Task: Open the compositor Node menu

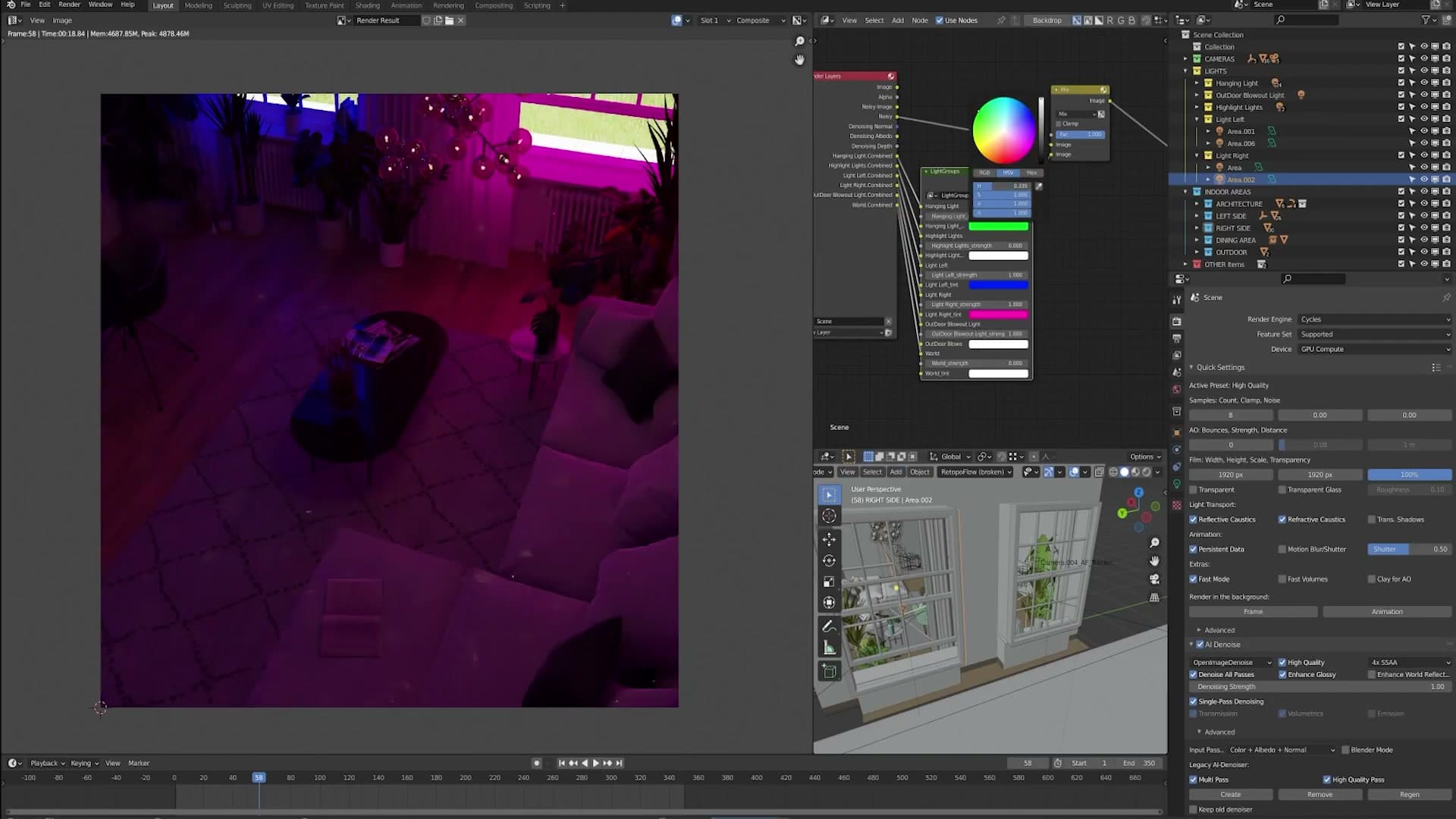Action: pos(919,20)
